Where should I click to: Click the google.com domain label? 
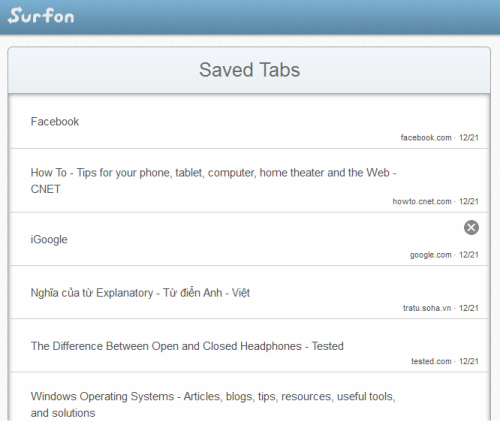pyautogui.click(x=430, y=255)
